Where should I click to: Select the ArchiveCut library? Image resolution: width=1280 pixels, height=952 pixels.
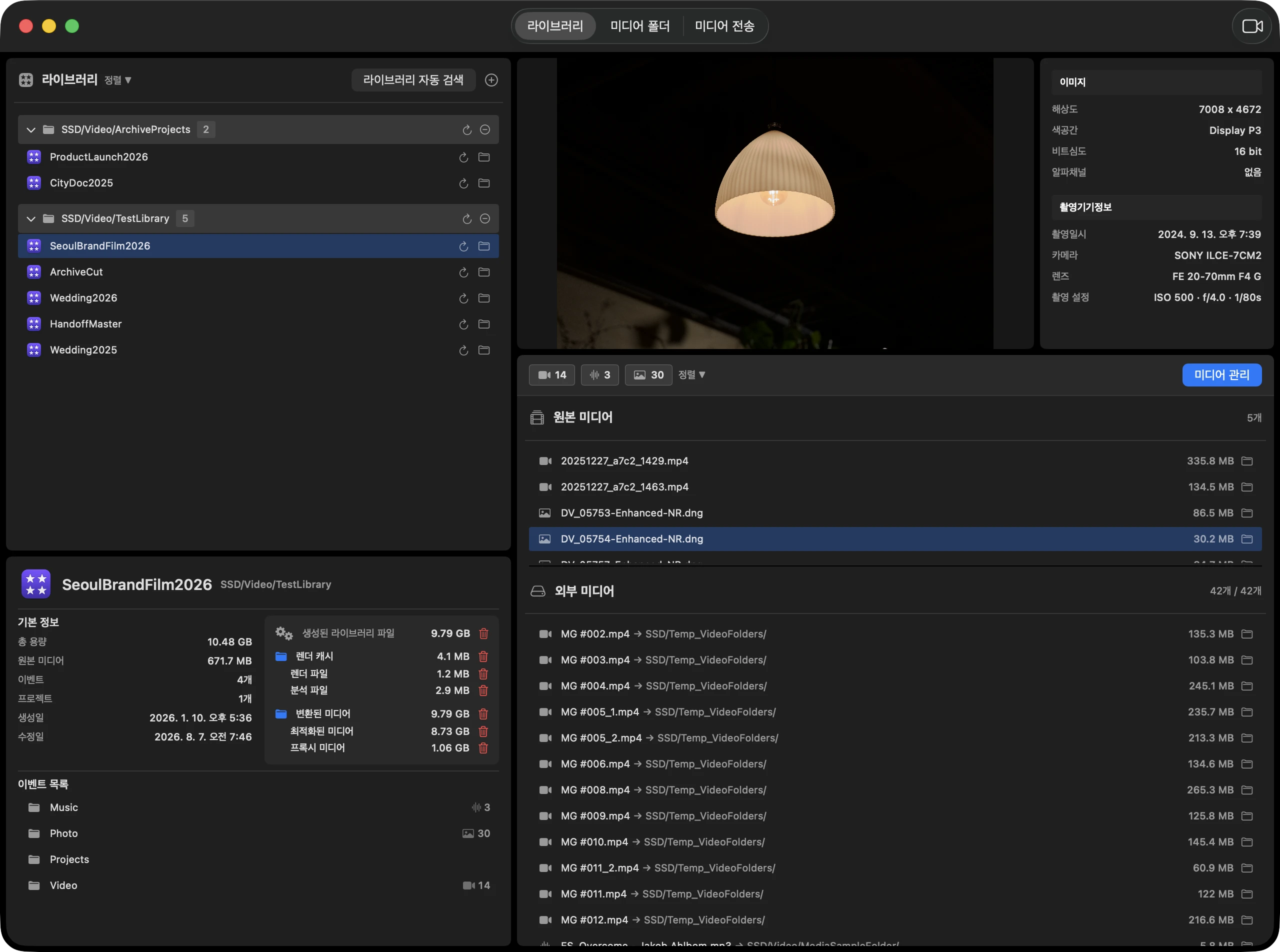(258, 272)
